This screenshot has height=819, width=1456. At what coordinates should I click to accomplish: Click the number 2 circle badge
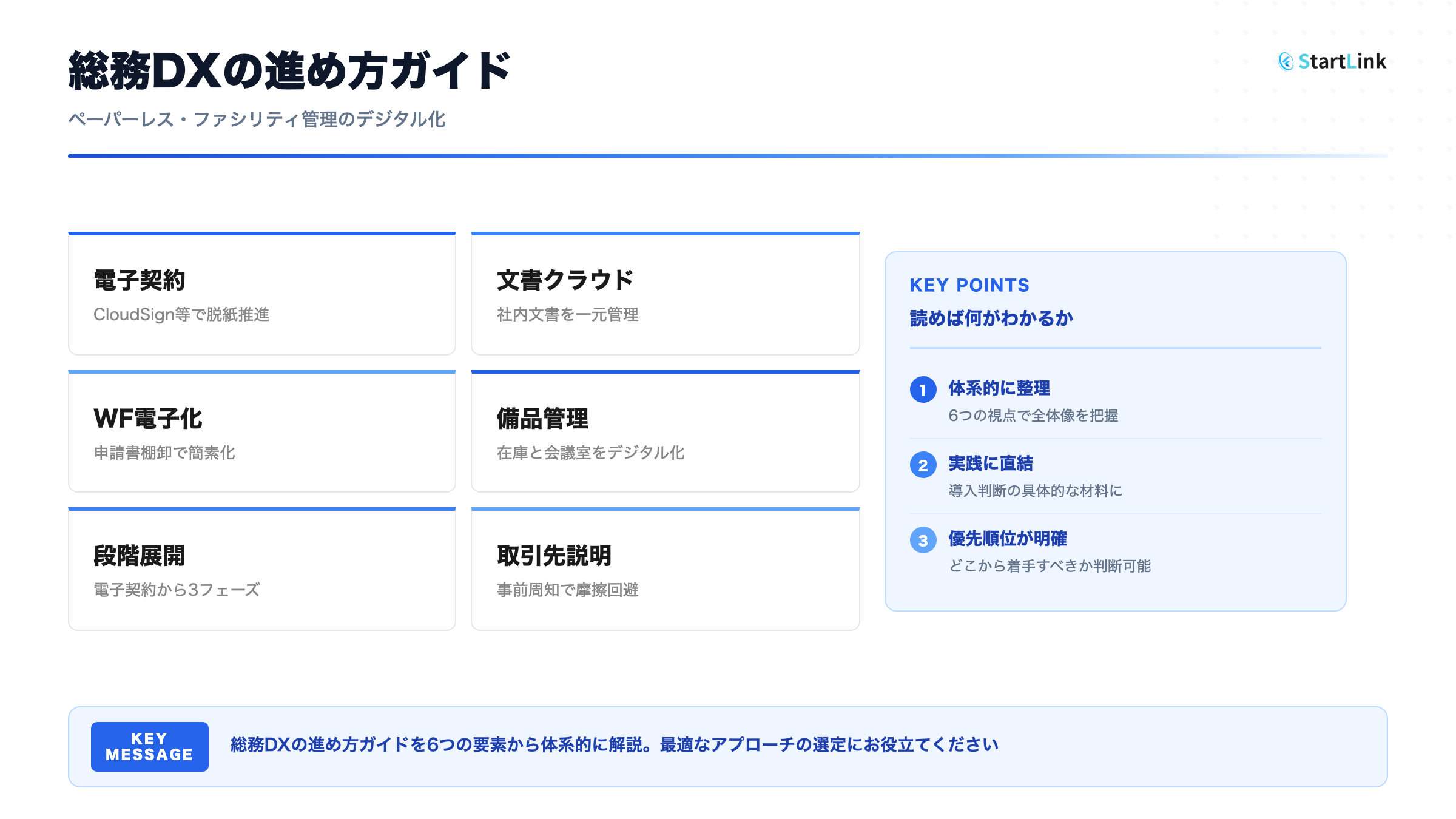(x=923, y=465)
